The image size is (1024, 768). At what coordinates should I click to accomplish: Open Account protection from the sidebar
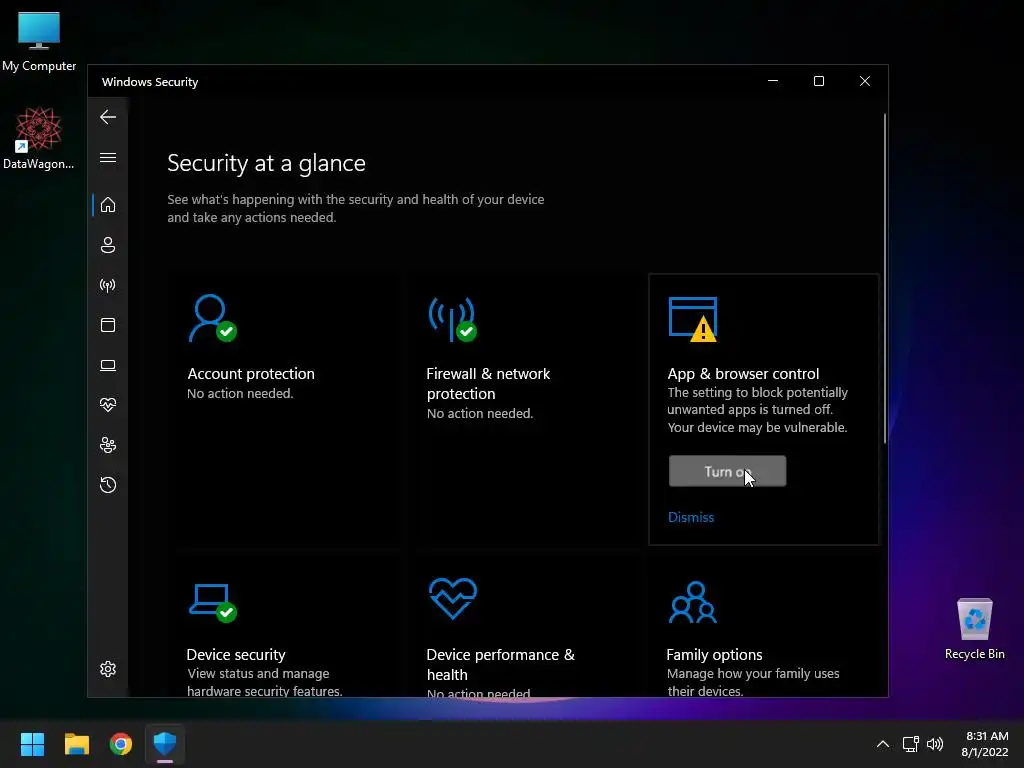[x=108, y=245]
